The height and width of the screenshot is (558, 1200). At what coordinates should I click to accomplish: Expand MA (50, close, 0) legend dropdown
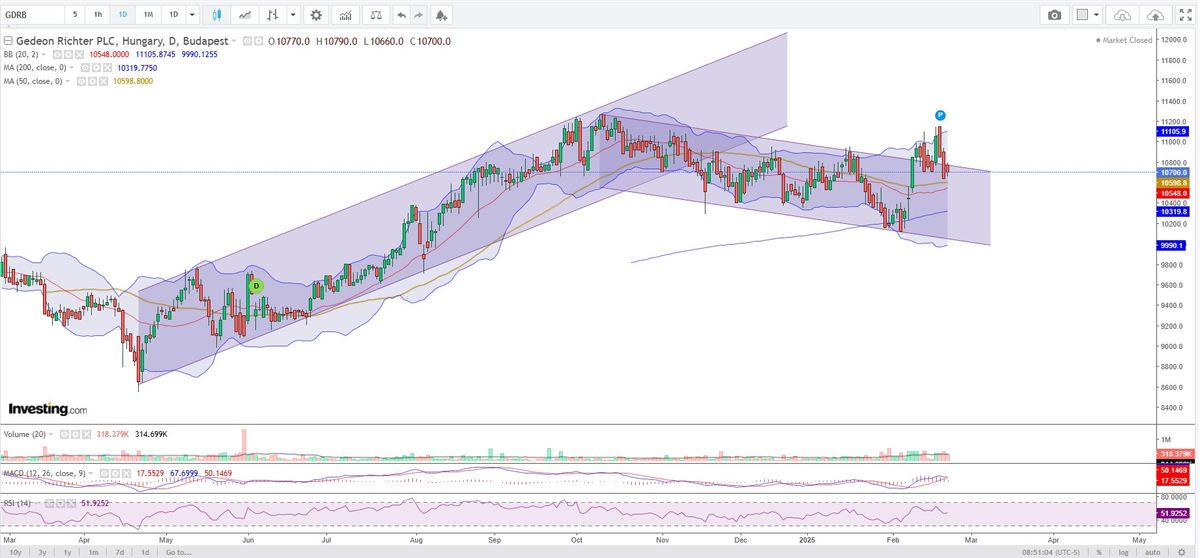coord(67,81)
